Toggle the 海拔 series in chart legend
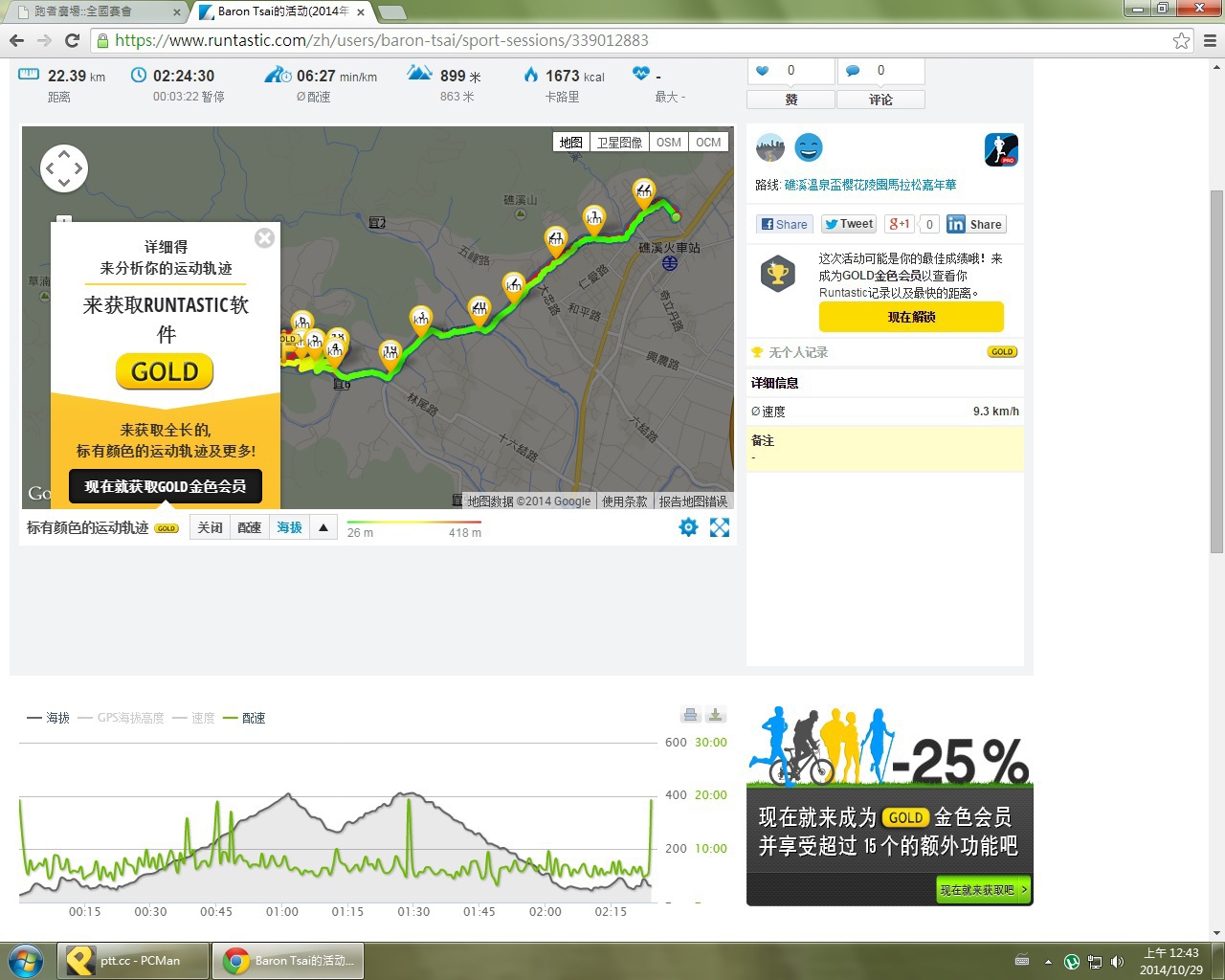The image size is (1225, 980). (48, 718)
